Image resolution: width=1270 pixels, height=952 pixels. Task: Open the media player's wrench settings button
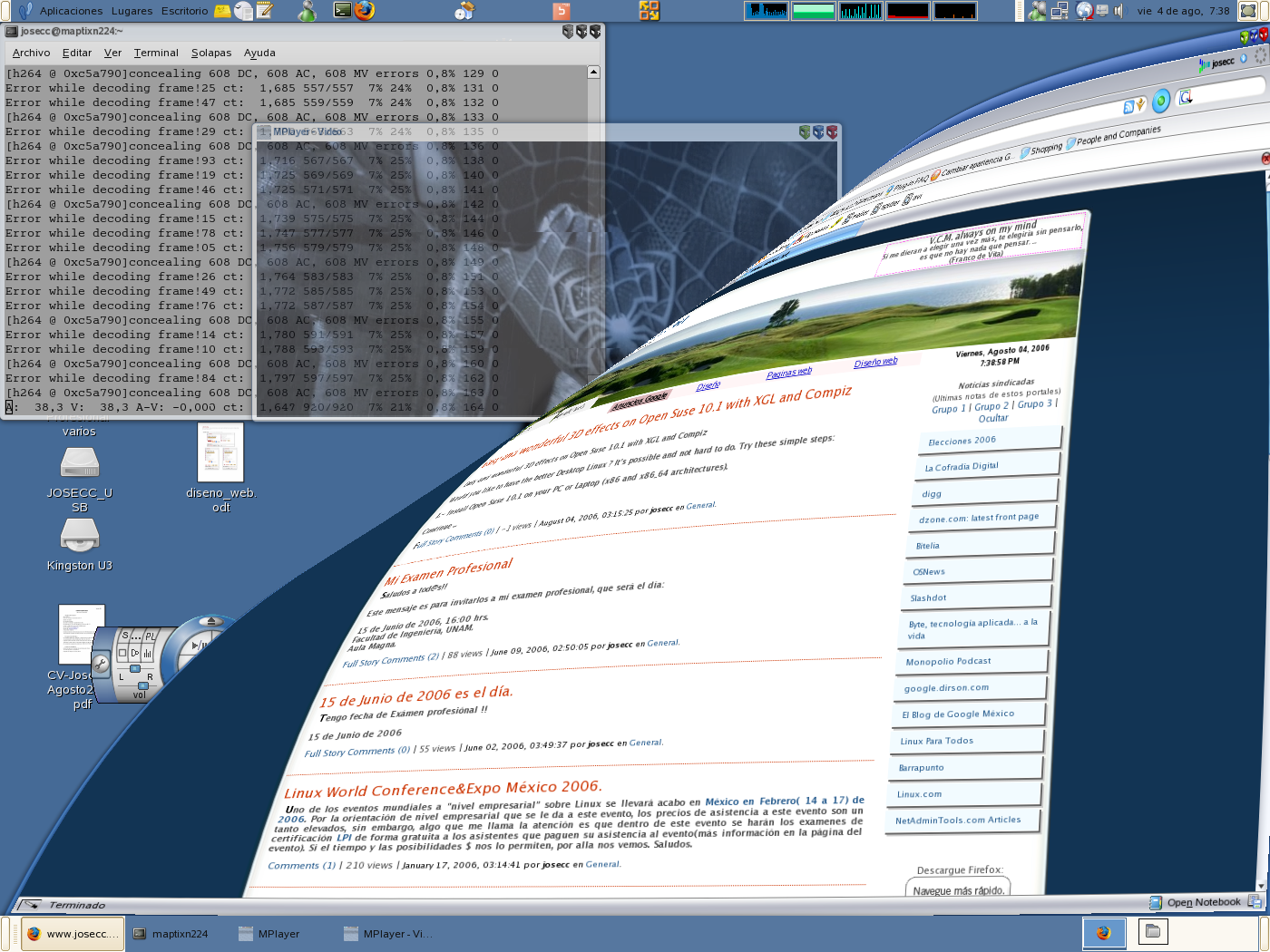(101, 665)
